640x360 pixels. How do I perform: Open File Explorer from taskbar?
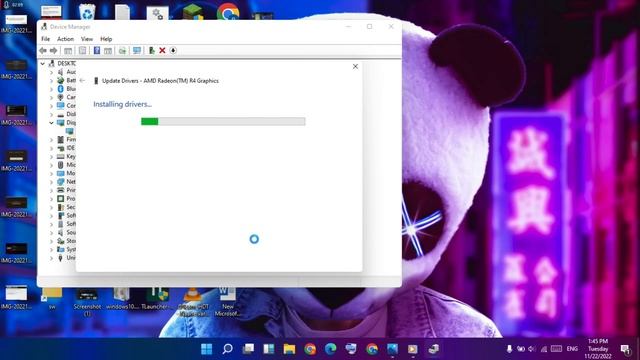(289, 349)
